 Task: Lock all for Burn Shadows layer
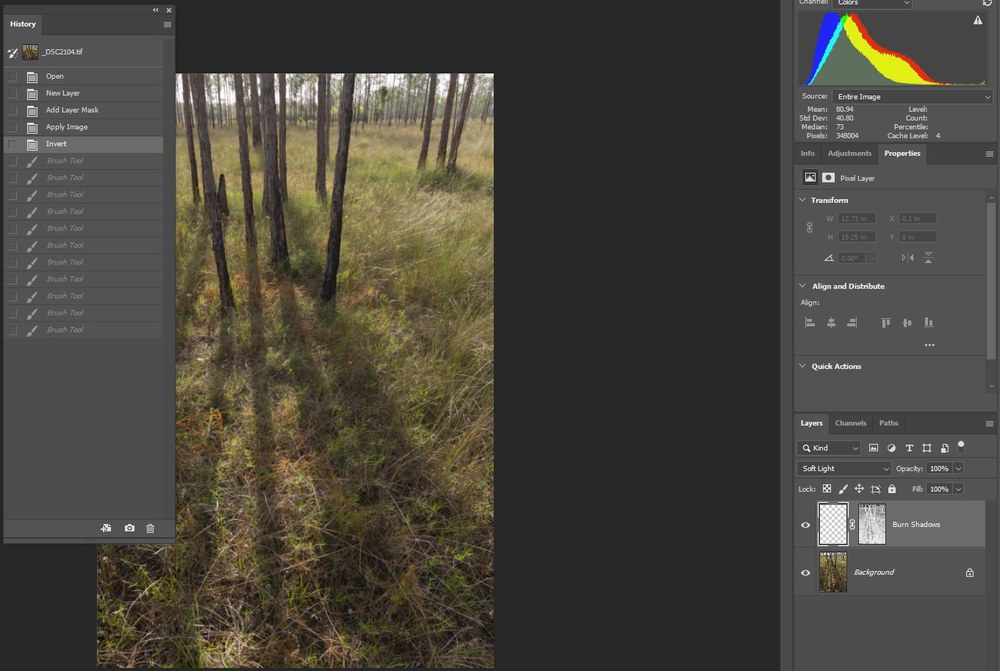(x=892, y=489)
